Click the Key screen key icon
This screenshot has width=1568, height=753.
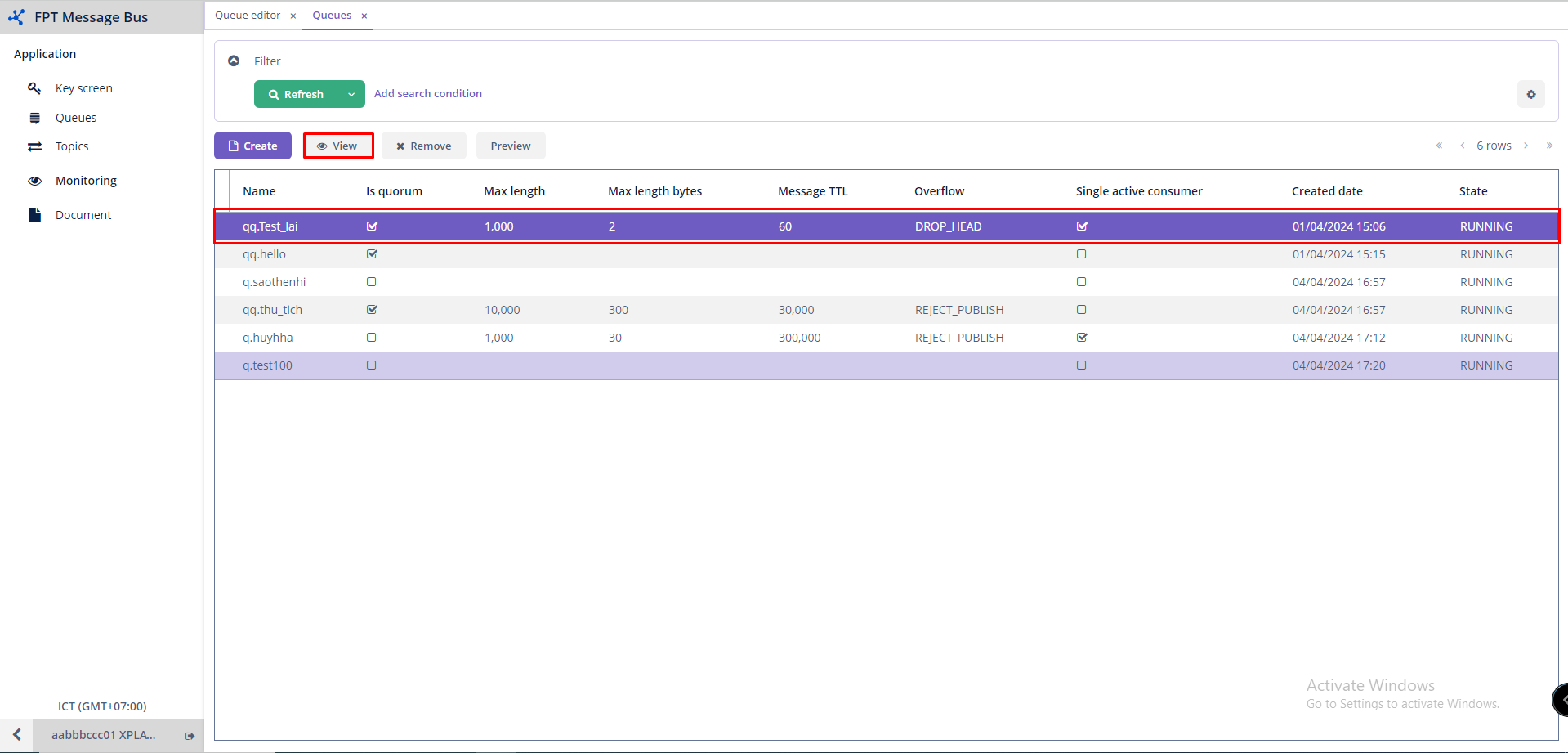[34, 88]
